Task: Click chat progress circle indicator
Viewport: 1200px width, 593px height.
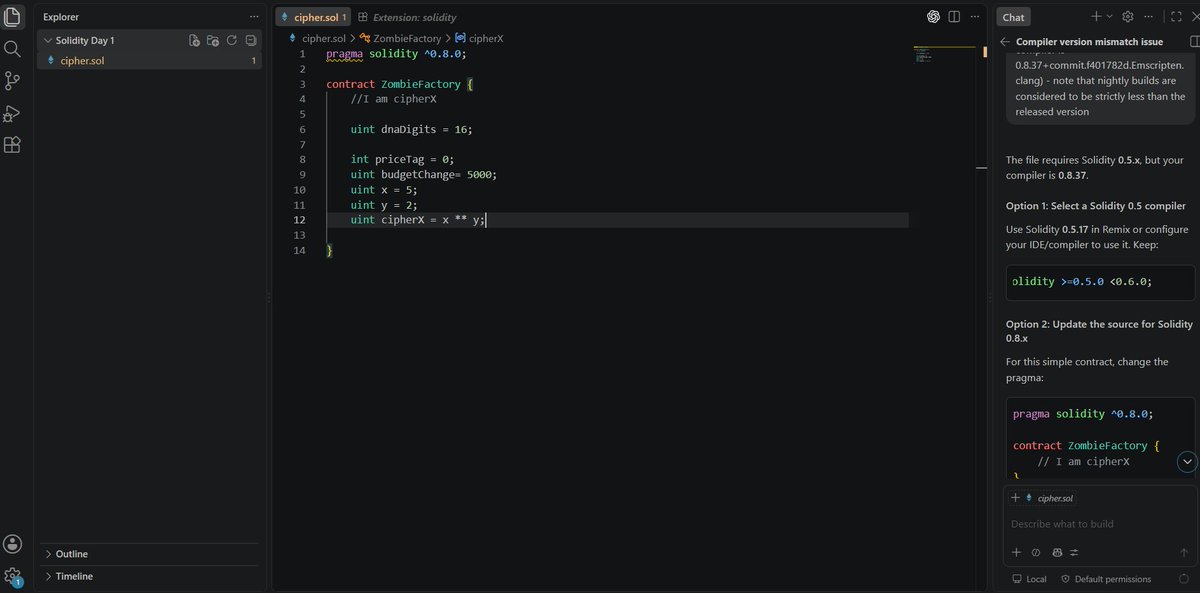Action: [x=1183, y=579]
